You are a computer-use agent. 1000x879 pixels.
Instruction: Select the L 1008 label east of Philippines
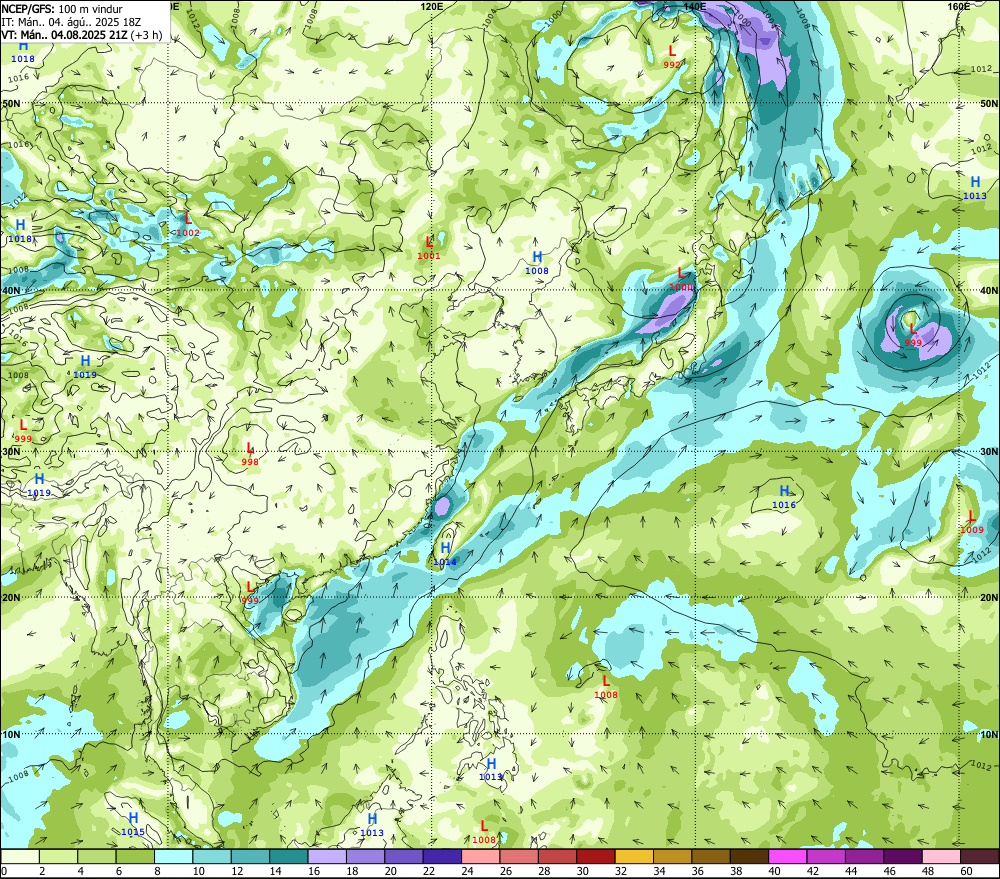[605, 688]
